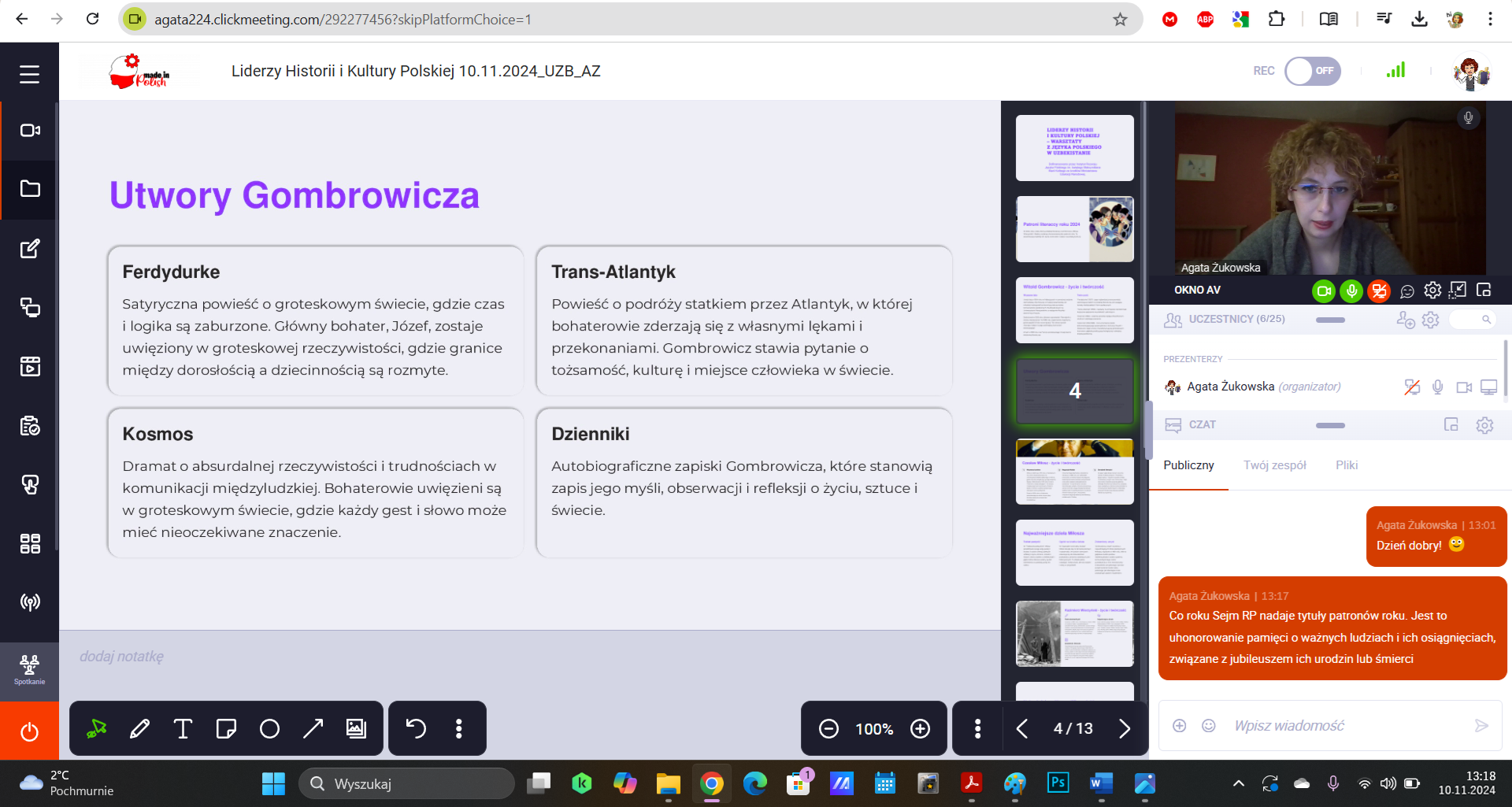Open the whiteboard edit icon in sidebar

pyautogui.click(x=30, y=249)
